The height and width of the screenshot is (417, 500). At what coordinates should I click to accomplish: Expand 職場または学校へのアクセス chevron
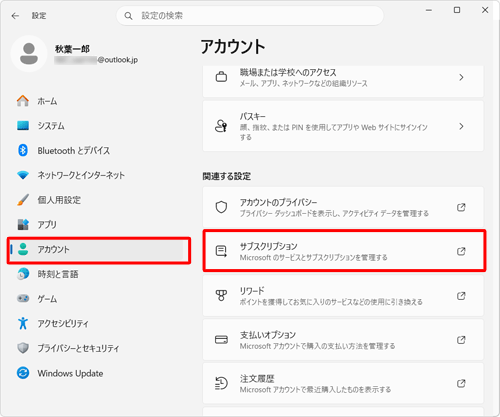461,77
